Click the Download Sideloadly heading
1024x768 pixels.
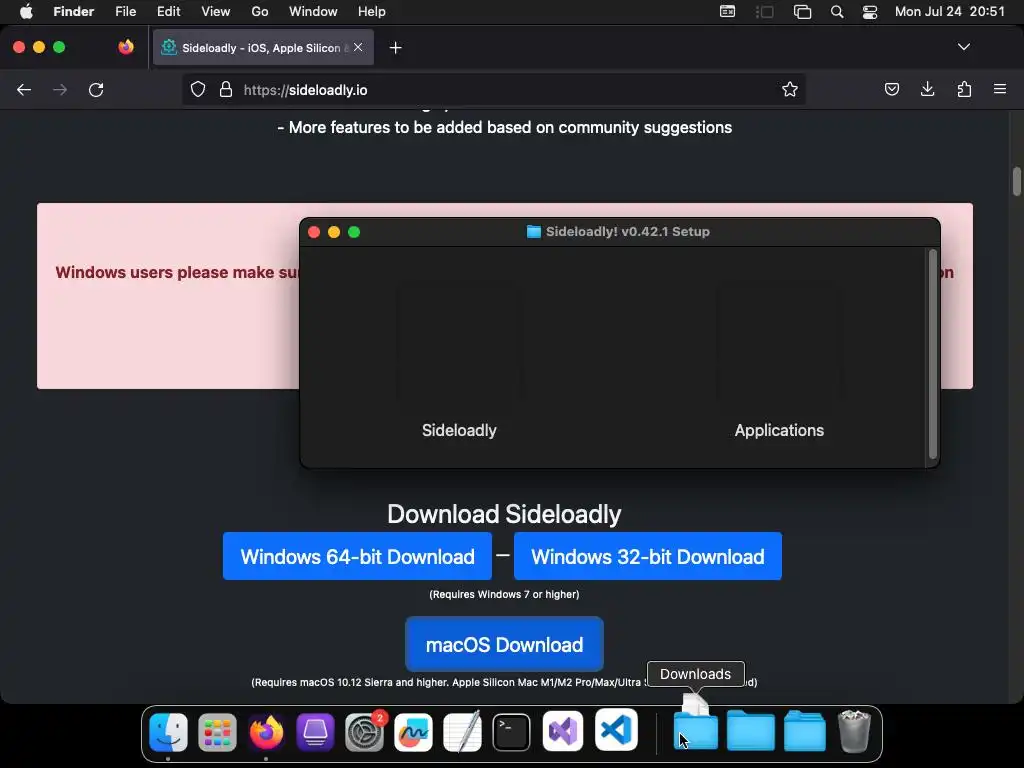click(x=504, y=514)
